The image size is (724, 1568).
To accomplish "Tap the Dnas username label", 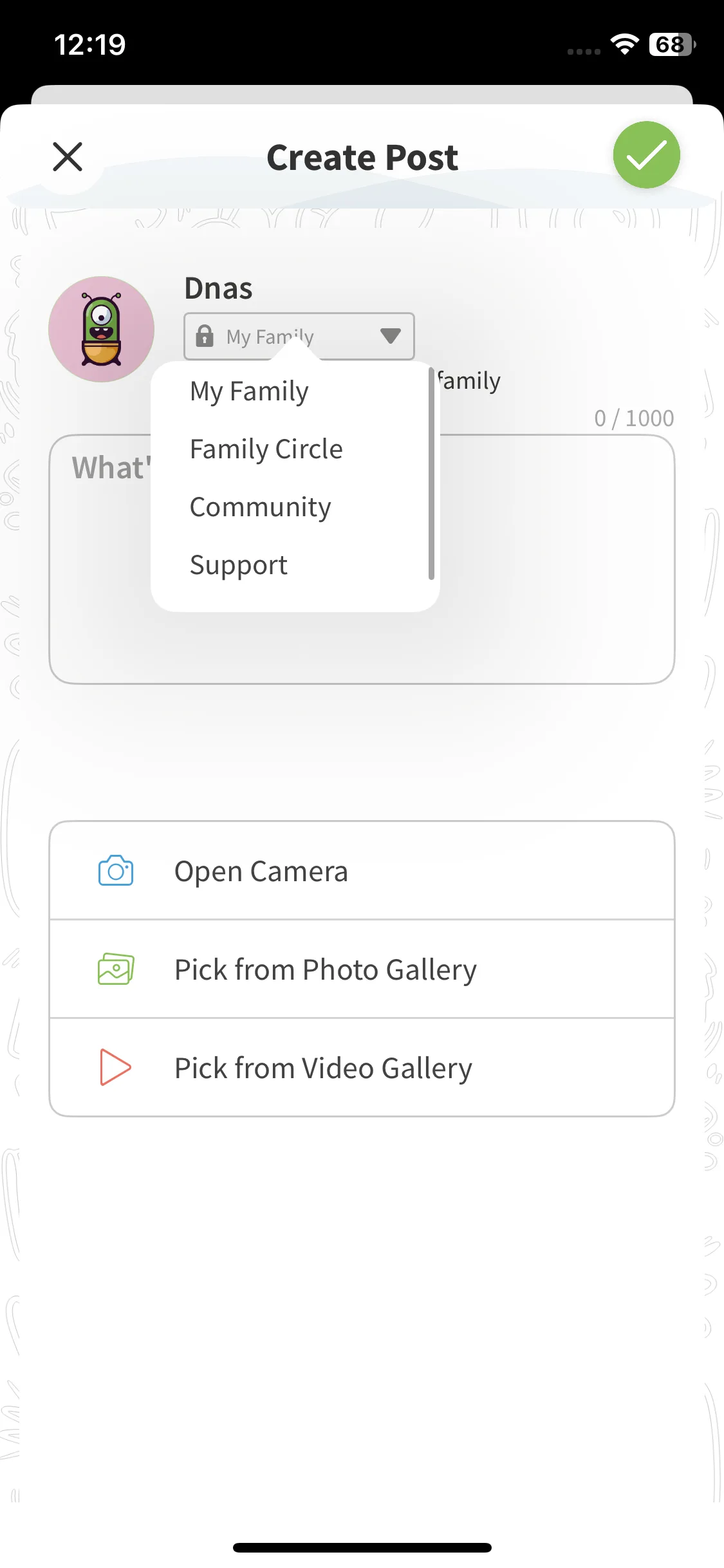I will click(x=218, y=288).
